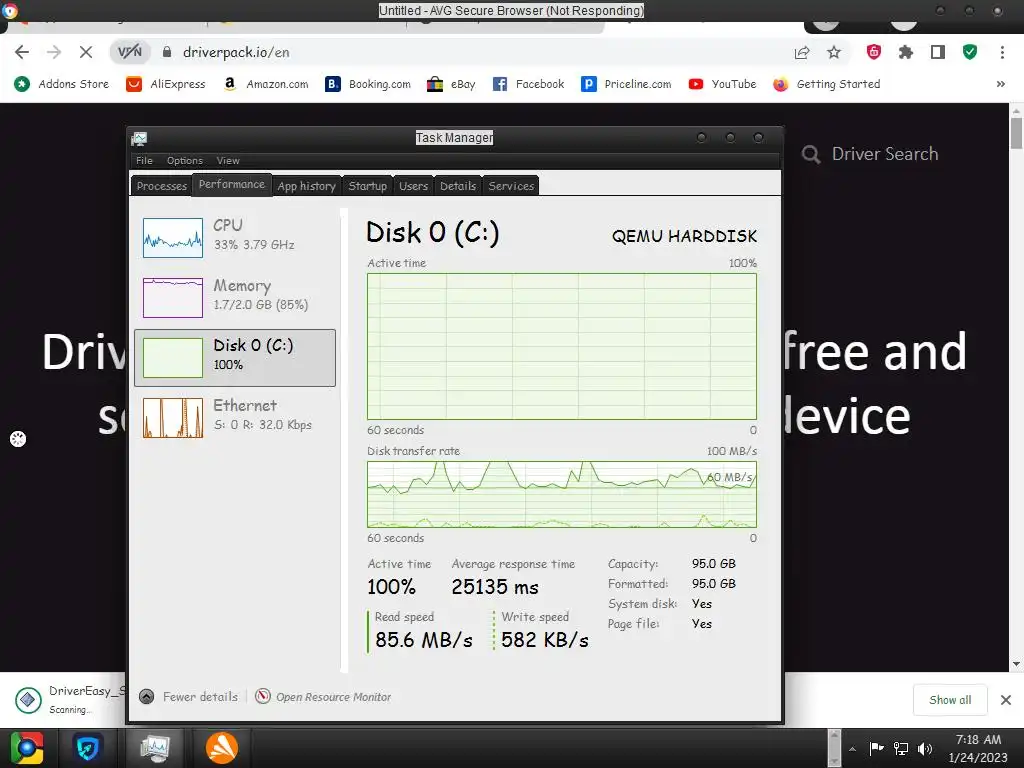Click the webpage scroll down arrow

click(1016, 664)
